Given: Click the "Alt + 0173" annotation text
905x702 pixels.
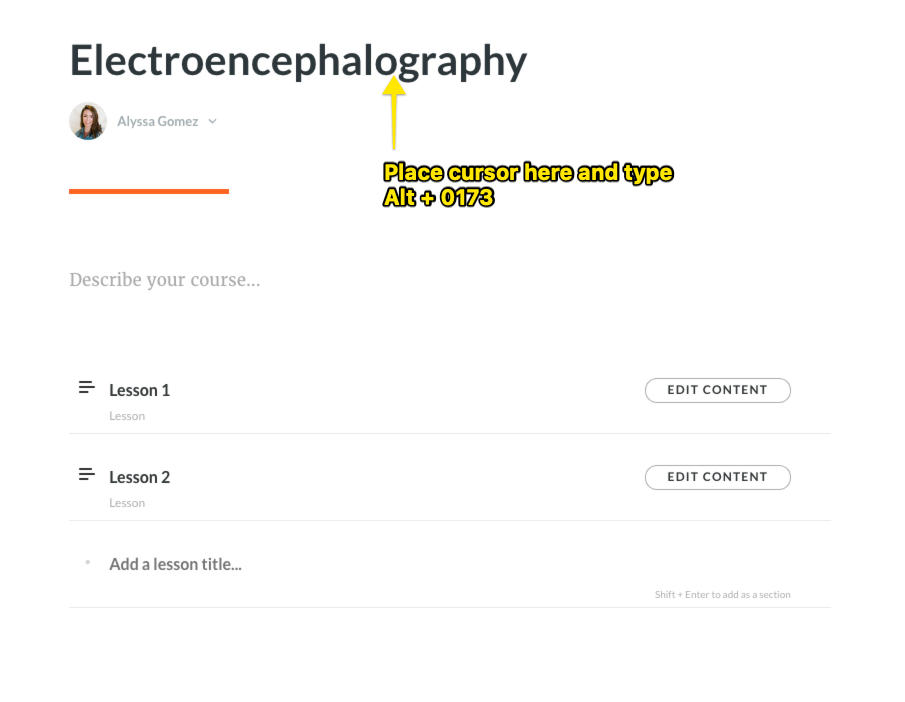Looking at the screenshot, I should click(x=438, y=198).
